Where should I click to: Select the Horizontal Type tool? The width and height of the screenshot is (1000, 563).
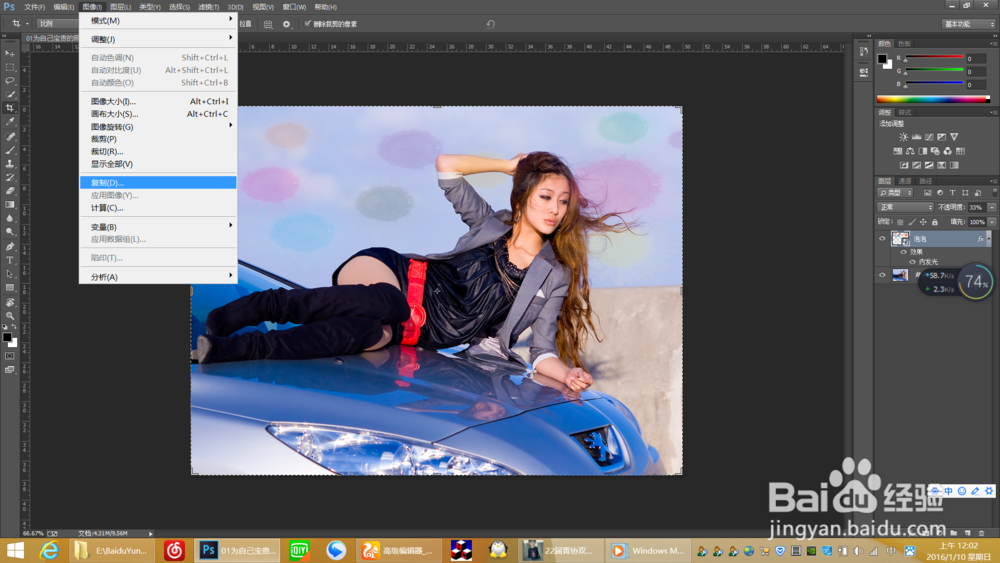(10, 260)
